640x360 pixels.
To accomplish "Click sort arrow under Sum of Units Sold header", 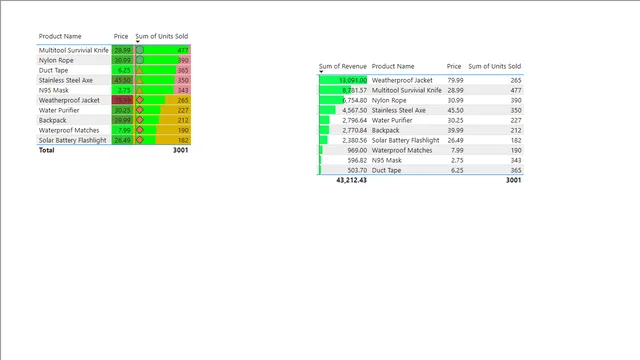I will click(x=138, y=42).
